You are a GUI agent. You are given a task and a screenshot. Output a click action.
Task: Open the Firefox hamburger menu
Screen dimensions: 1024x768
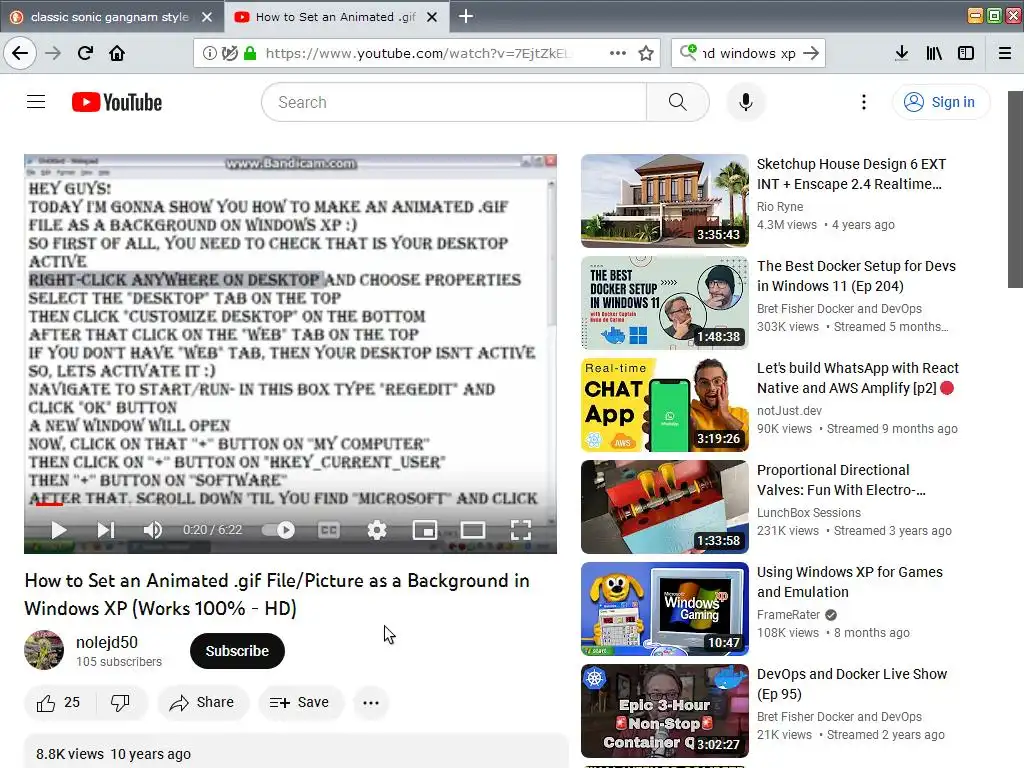tap(1005, 53)
